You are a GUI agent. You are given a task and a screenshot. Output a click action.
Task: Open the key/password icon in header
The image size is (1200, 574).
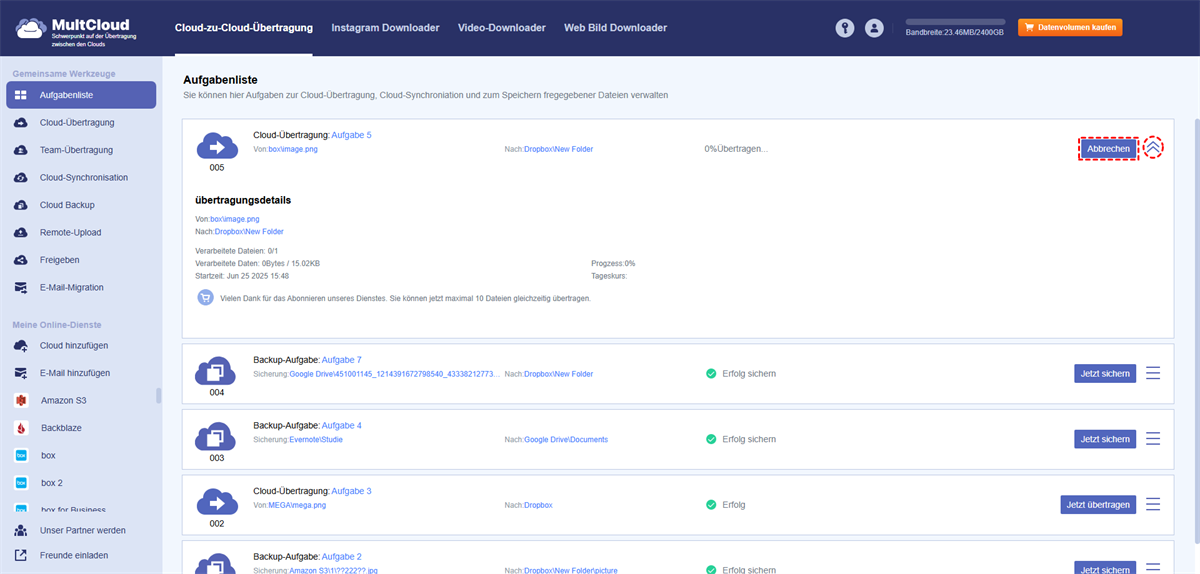point(845,28)
